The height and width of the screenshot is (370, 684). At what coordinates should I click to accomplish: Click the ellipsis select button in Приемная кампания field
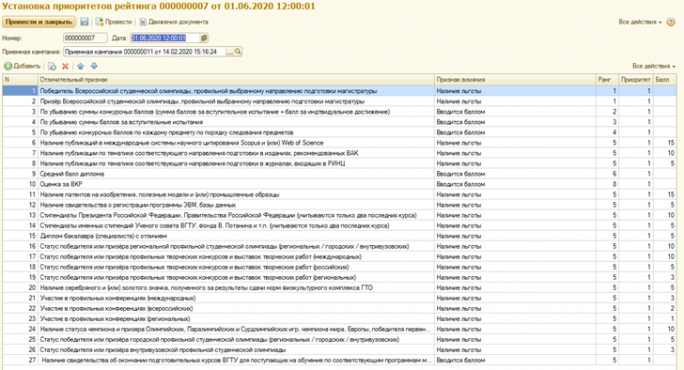[229, 51]
